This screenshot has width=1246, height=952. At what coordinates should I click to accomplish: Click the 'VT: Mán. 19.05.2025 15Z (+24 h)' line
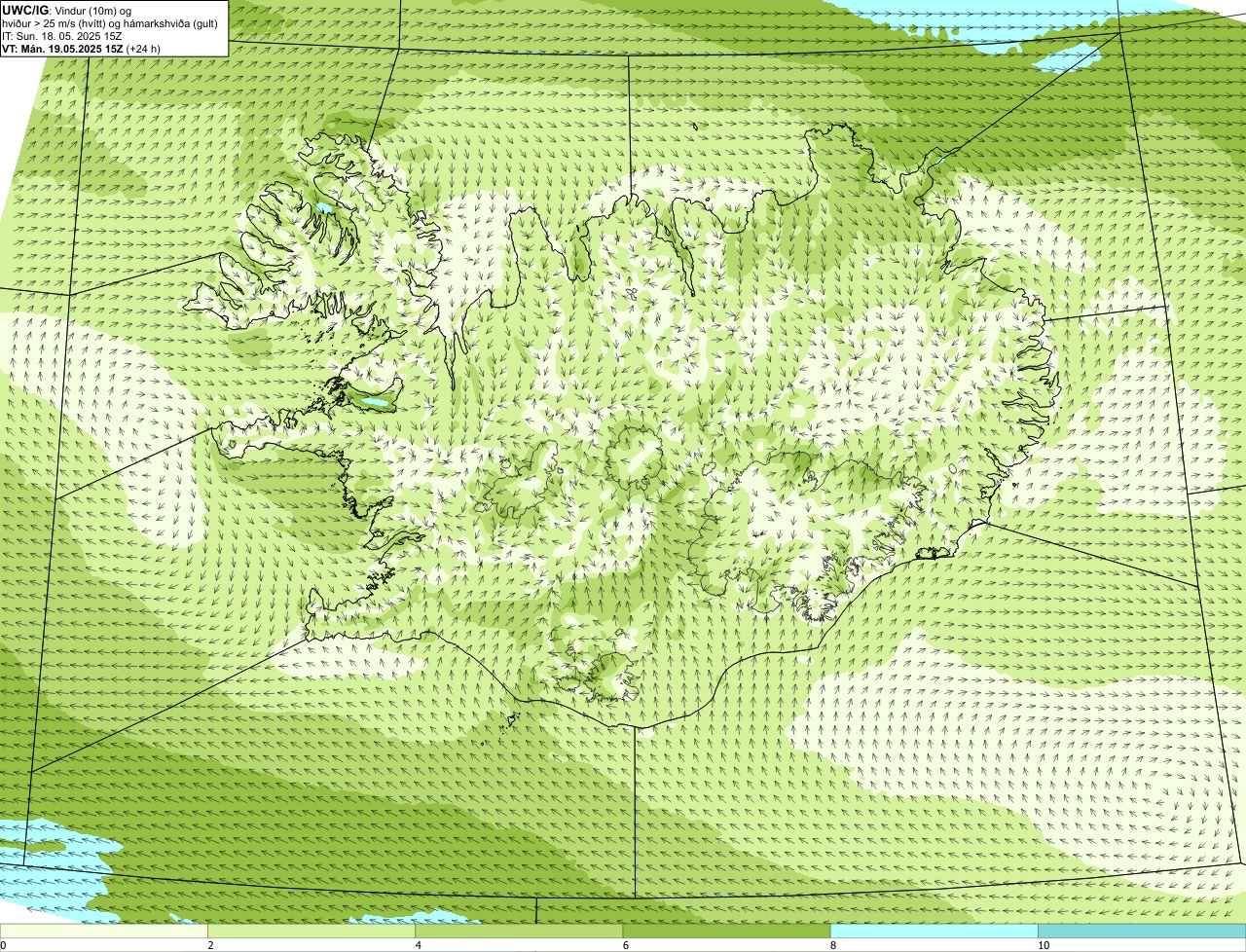[82, 48]
